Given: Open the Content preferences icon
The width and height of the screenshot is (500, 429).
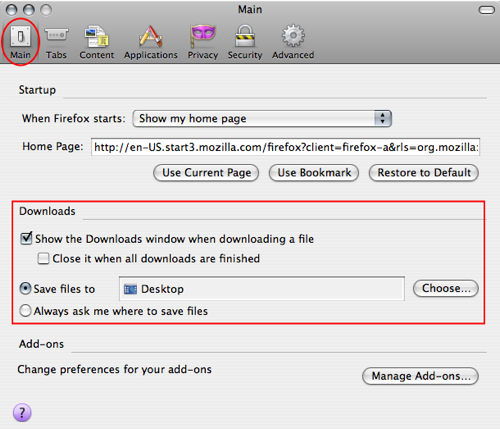Looking at the screenshot, I should click(x=97, y=36).
